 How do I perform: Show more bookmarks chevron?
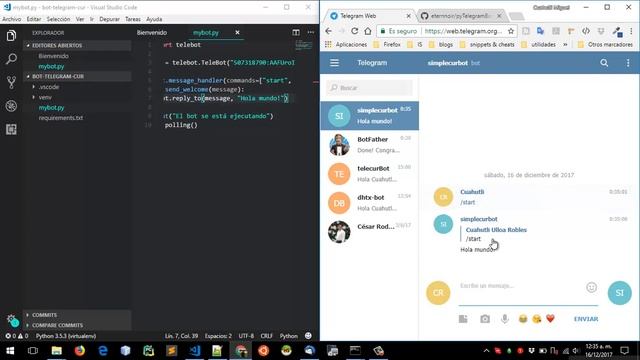pyautogui.click(x=565, y=44)
